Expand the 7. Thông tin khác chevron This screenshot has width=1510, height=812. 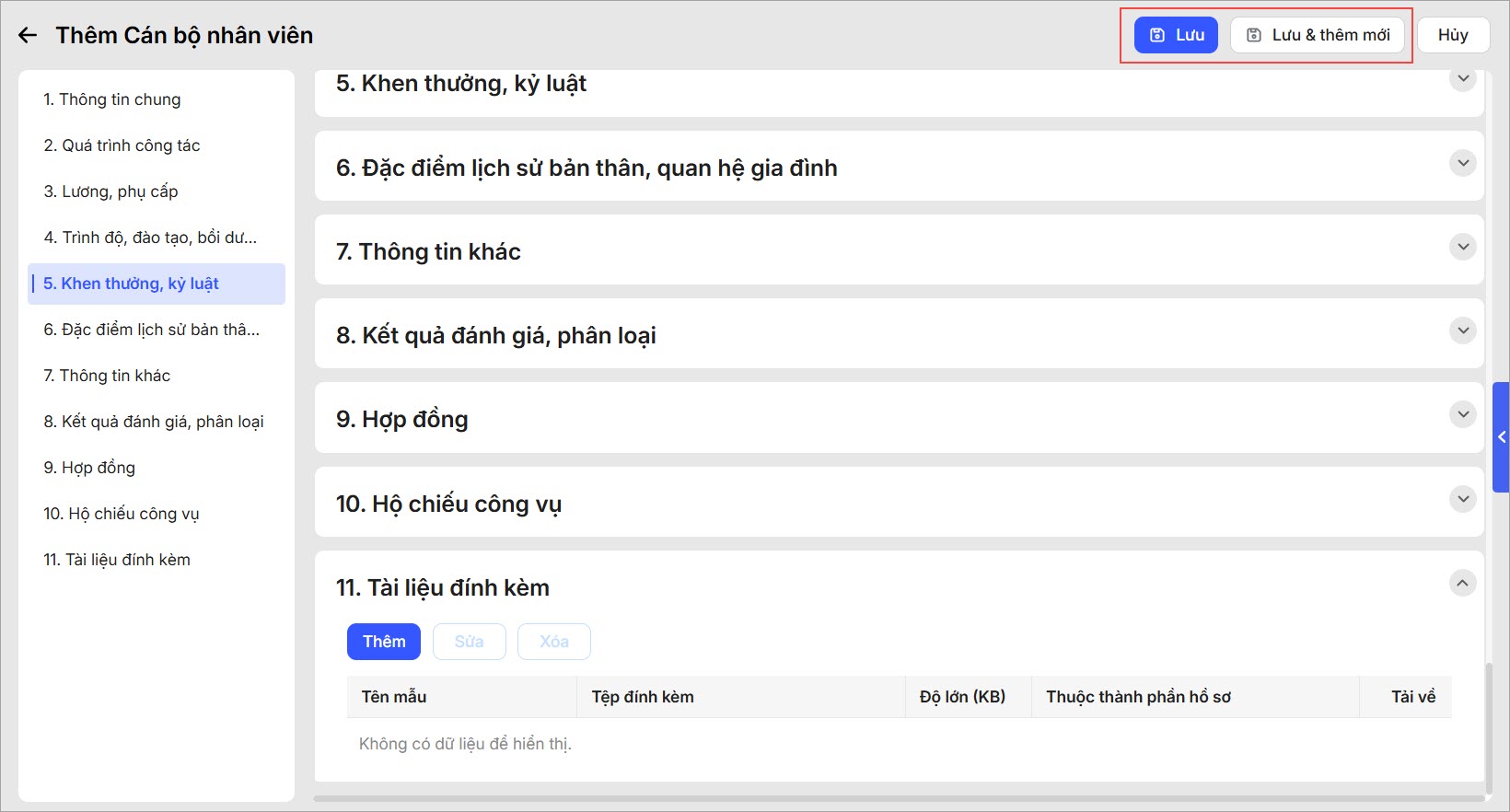pos(1463,247)
